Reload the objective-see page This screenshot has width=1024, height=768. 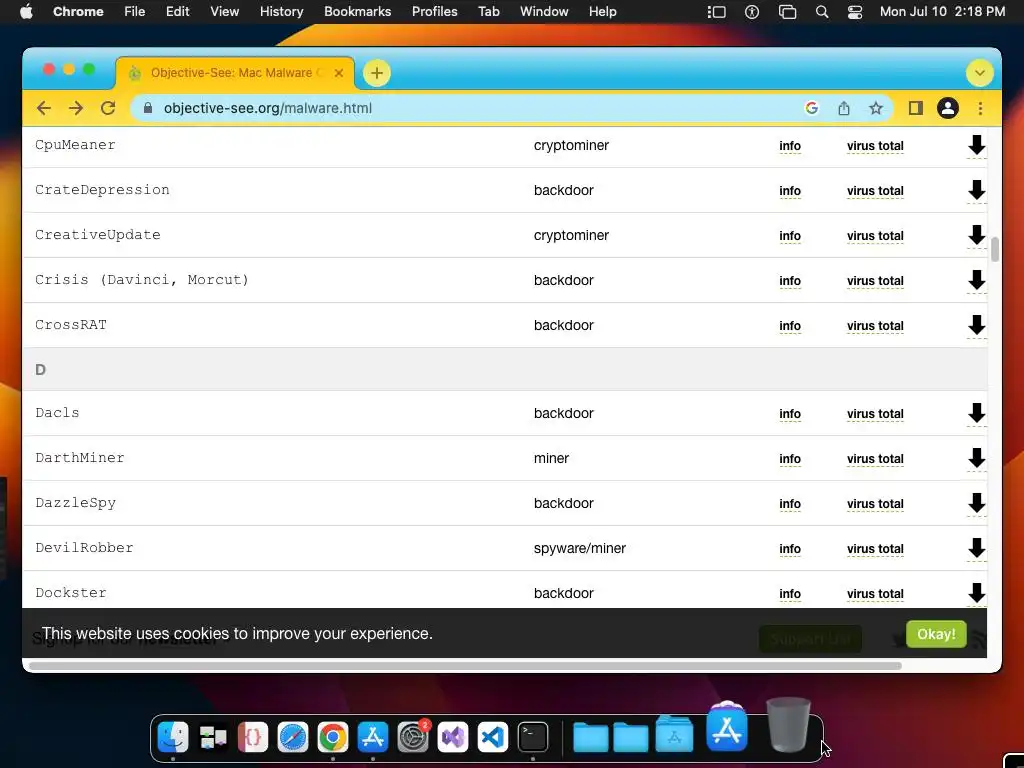108,108
